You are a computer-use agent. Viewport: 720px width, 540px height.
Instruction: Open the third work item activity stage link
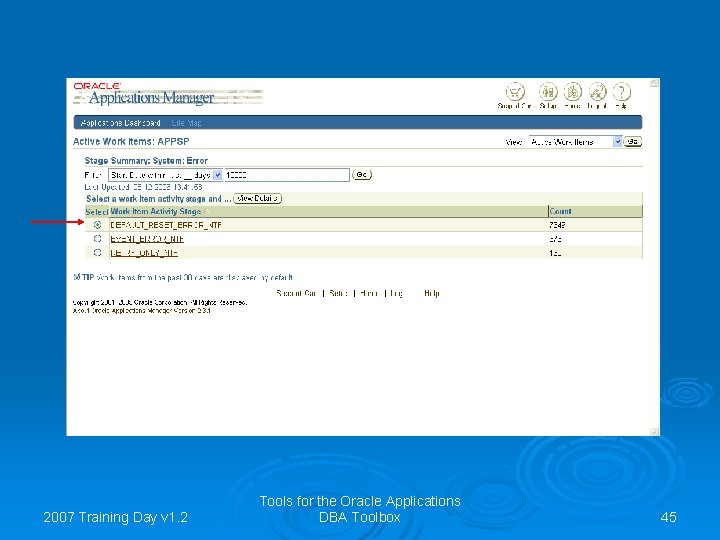[144, 253]
